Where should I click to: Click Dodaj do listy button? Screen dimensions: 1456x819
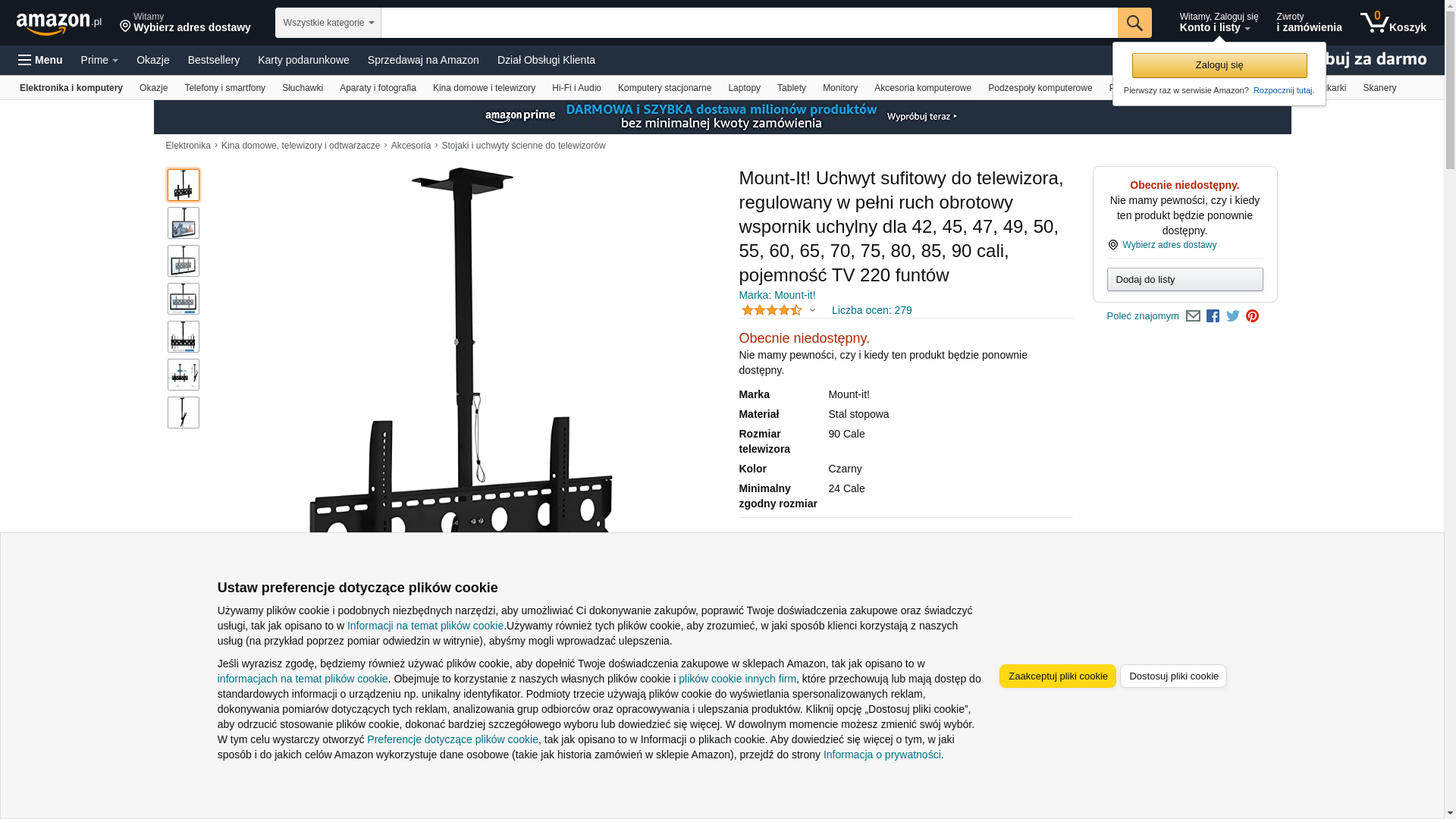click(1185, 280)
